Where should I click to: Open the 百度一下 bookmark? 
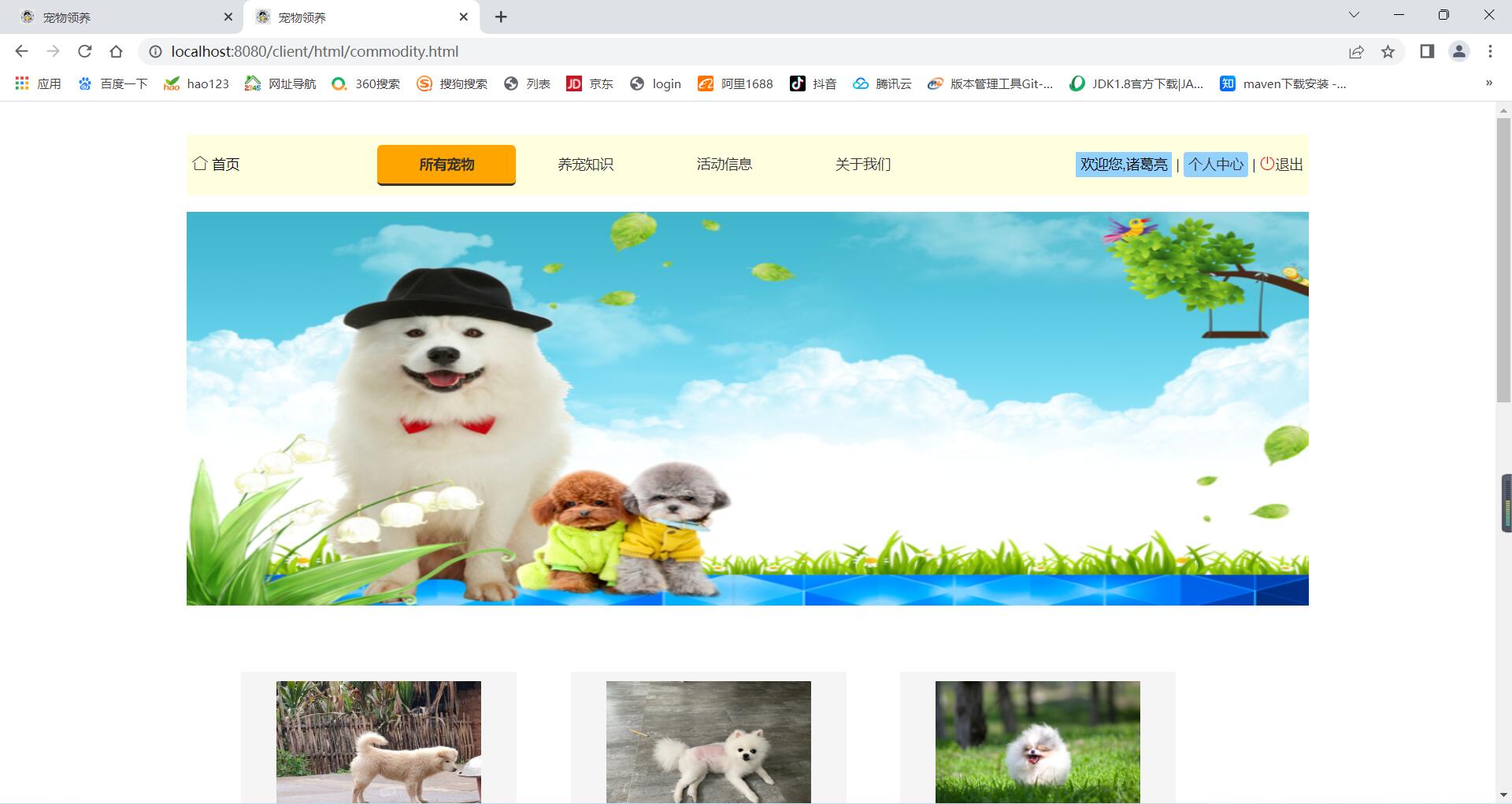point(113,83)
